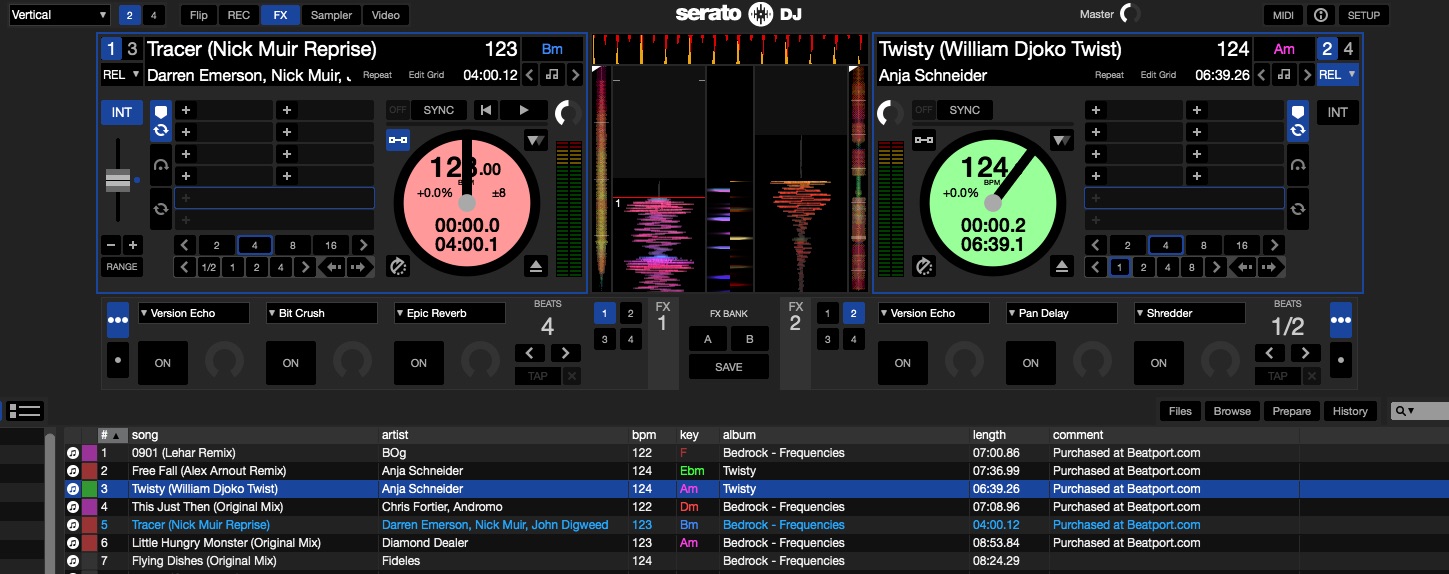Open Pan Delay effect dropdown
The width and height of the screenshot is (1449, 574).
coord(1061,313)
